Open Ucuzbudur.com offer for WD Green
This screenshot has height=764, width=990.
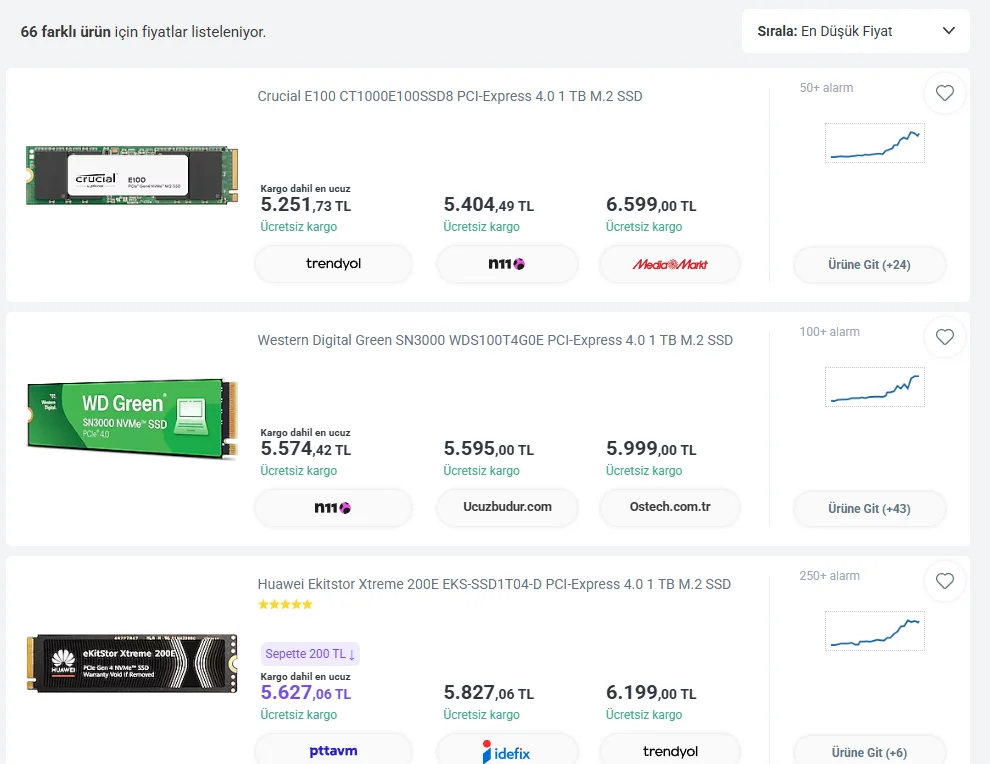click(507, 507)
